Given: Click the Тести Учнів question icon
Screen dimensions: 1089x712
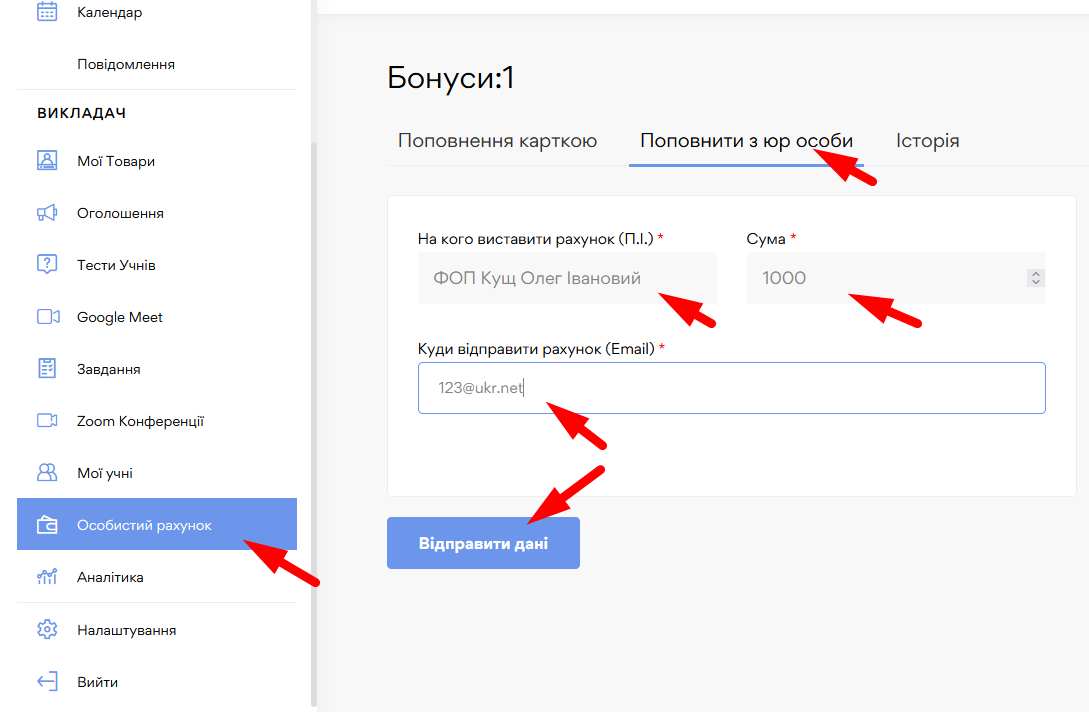Looking at the screenshot, I should coord(47,265).
